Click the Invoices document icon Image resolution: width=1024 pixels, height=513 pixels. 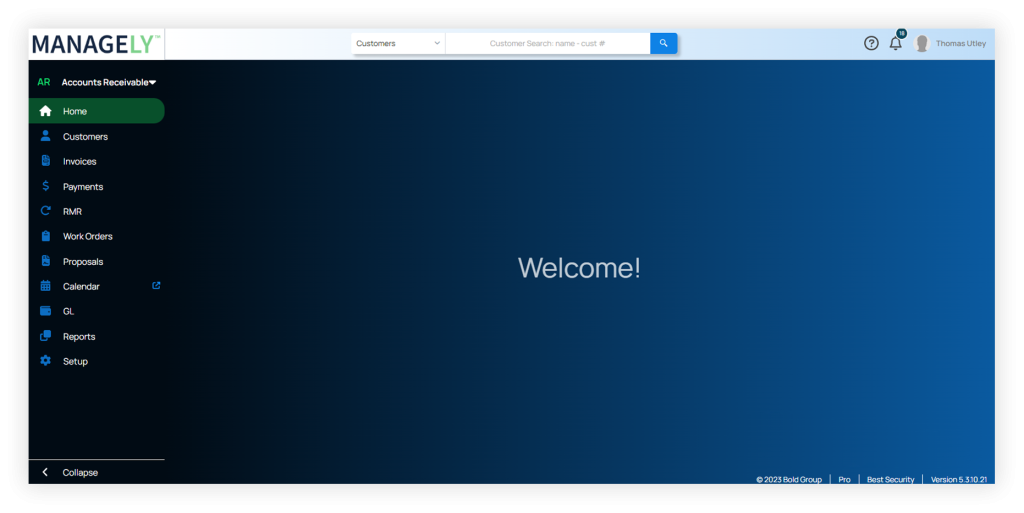point(45,161)
